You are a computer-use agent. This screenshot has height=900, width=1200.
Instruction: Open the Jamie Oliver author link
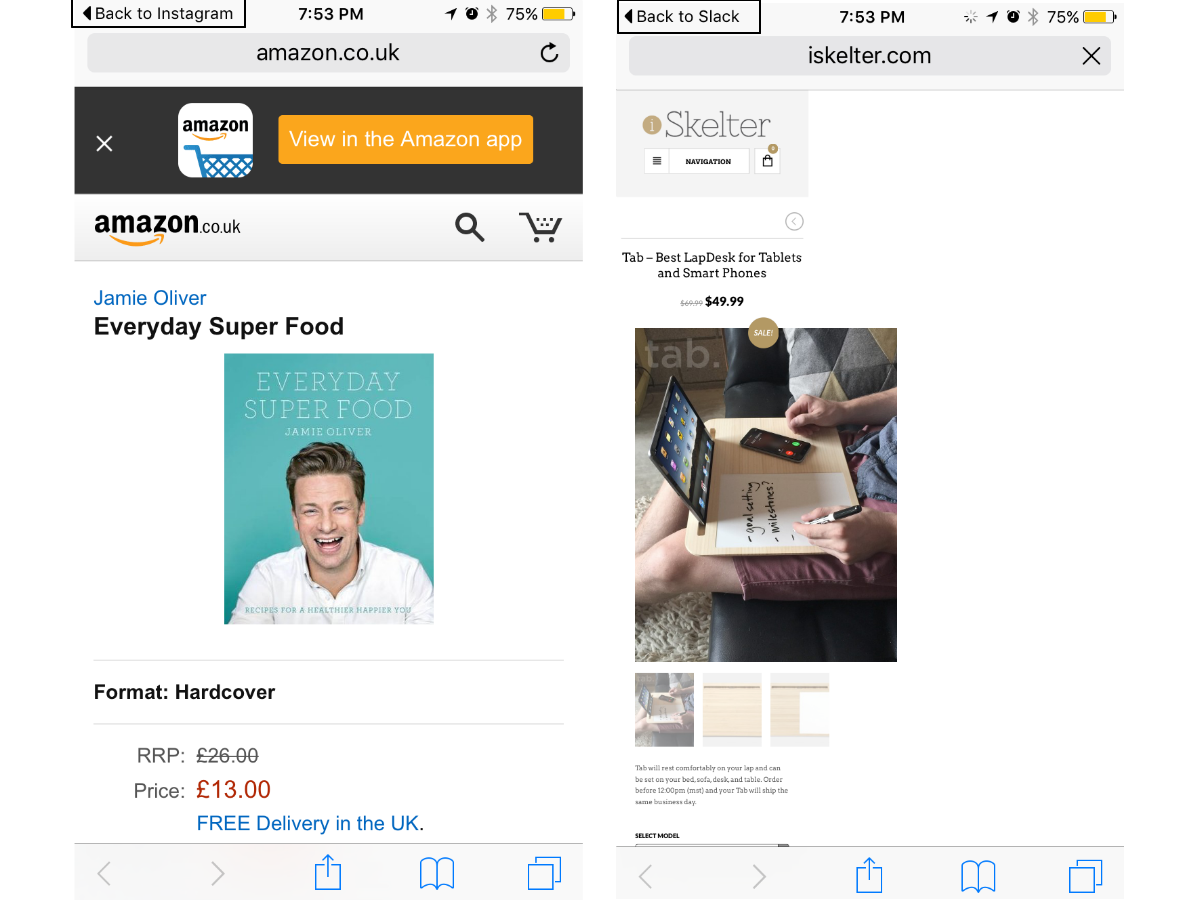pyautogui.click(x=150, y=298)
